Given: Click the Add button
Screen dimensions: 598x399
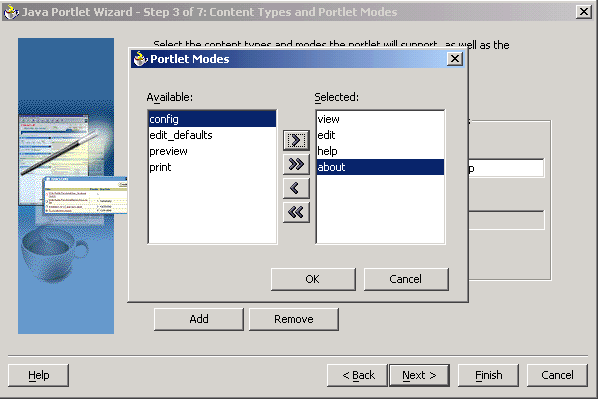Looking at the screenshot, I should tap(199, 319).
